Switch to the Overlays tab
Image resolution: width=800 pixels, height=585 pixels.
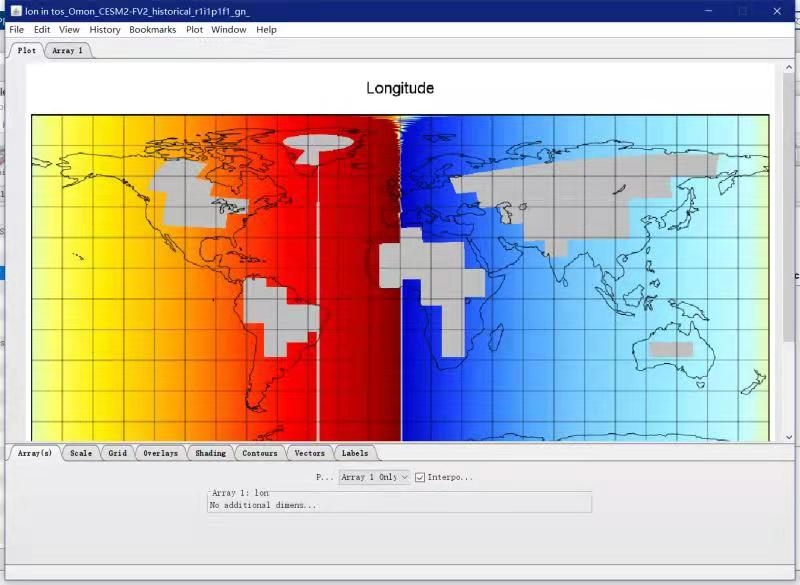click(160, 454)
